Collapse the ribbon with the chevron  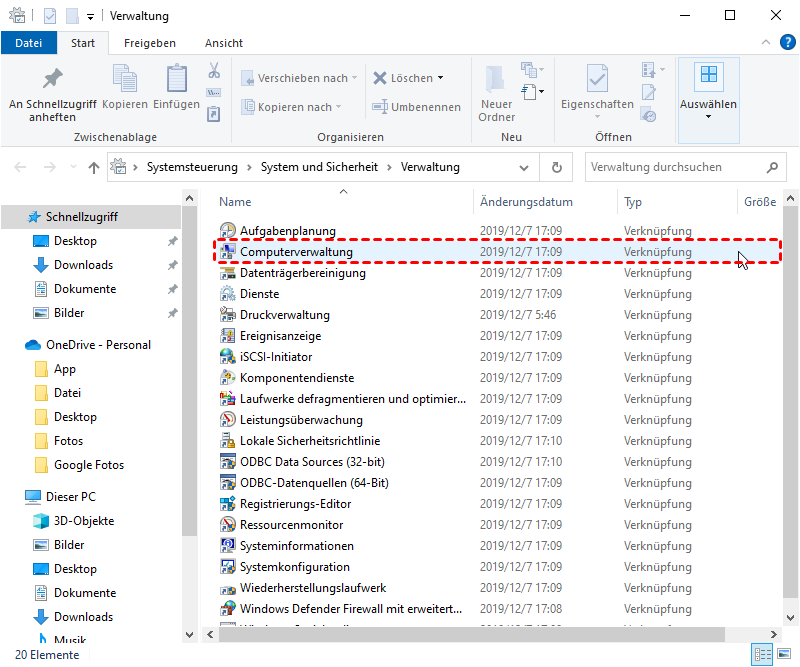tap(763, 43)
